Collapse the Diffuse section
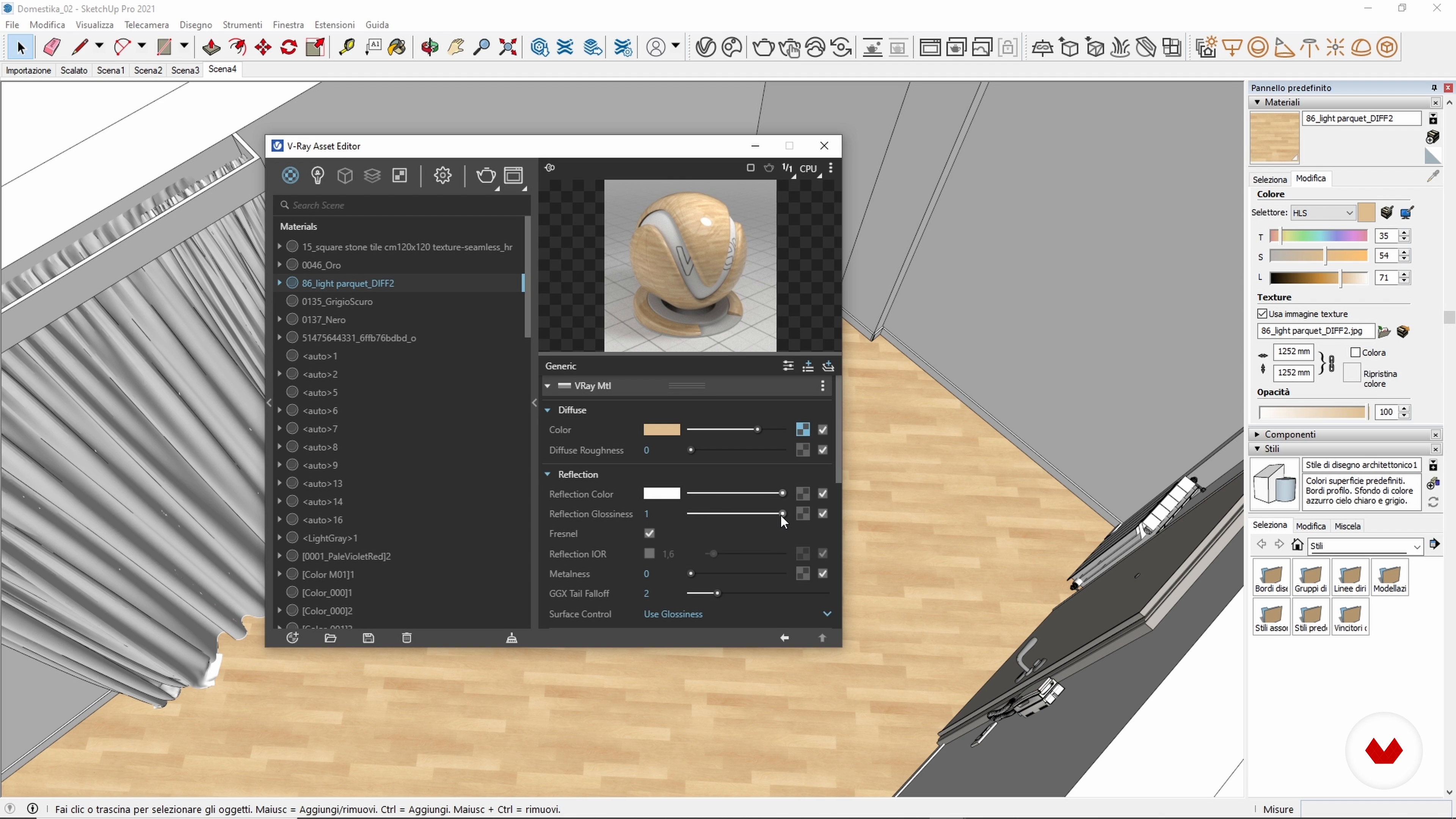 coord(547,410)
